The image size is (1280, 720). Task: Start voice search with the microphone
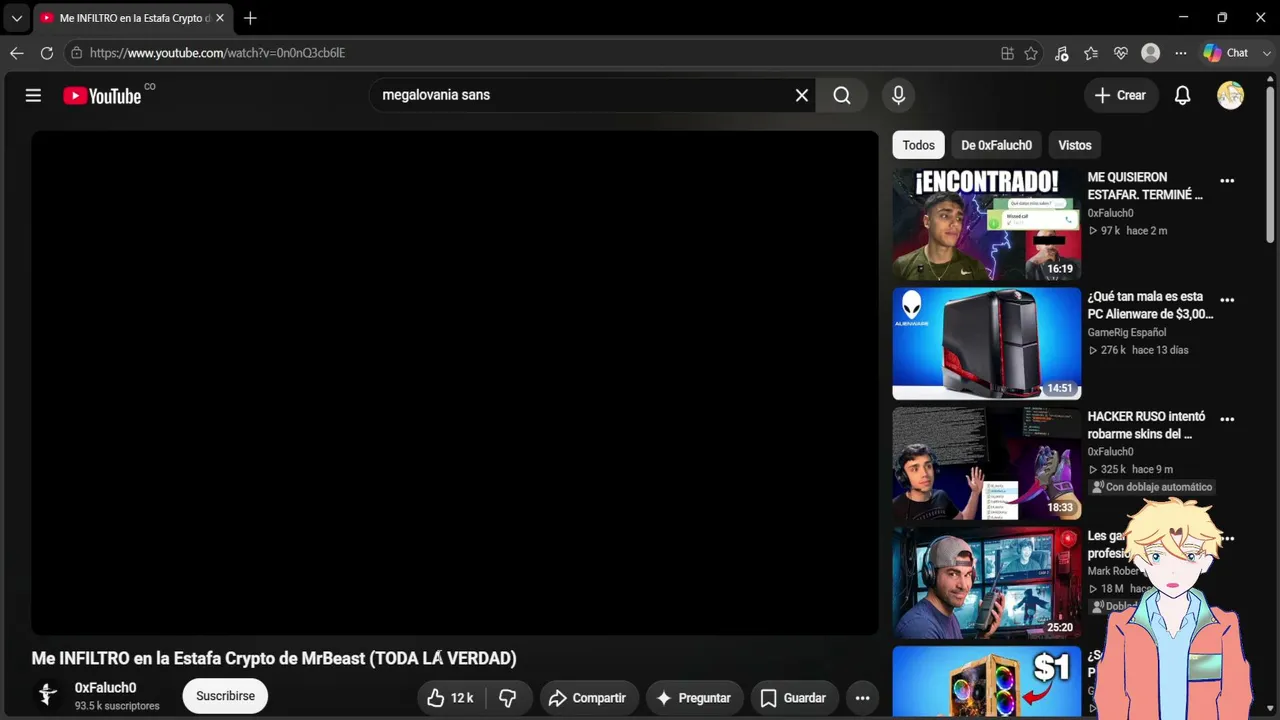tap(898, 95)
